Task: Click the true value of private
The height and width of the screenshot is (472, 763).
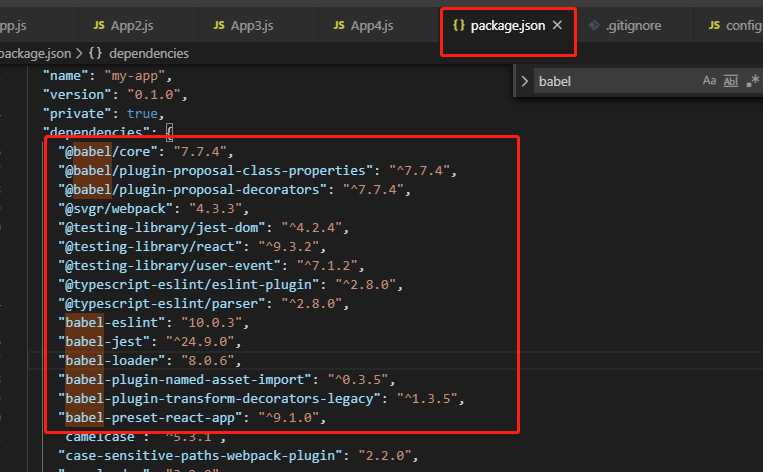Action: pyautogui.click(x=143, y=113)
